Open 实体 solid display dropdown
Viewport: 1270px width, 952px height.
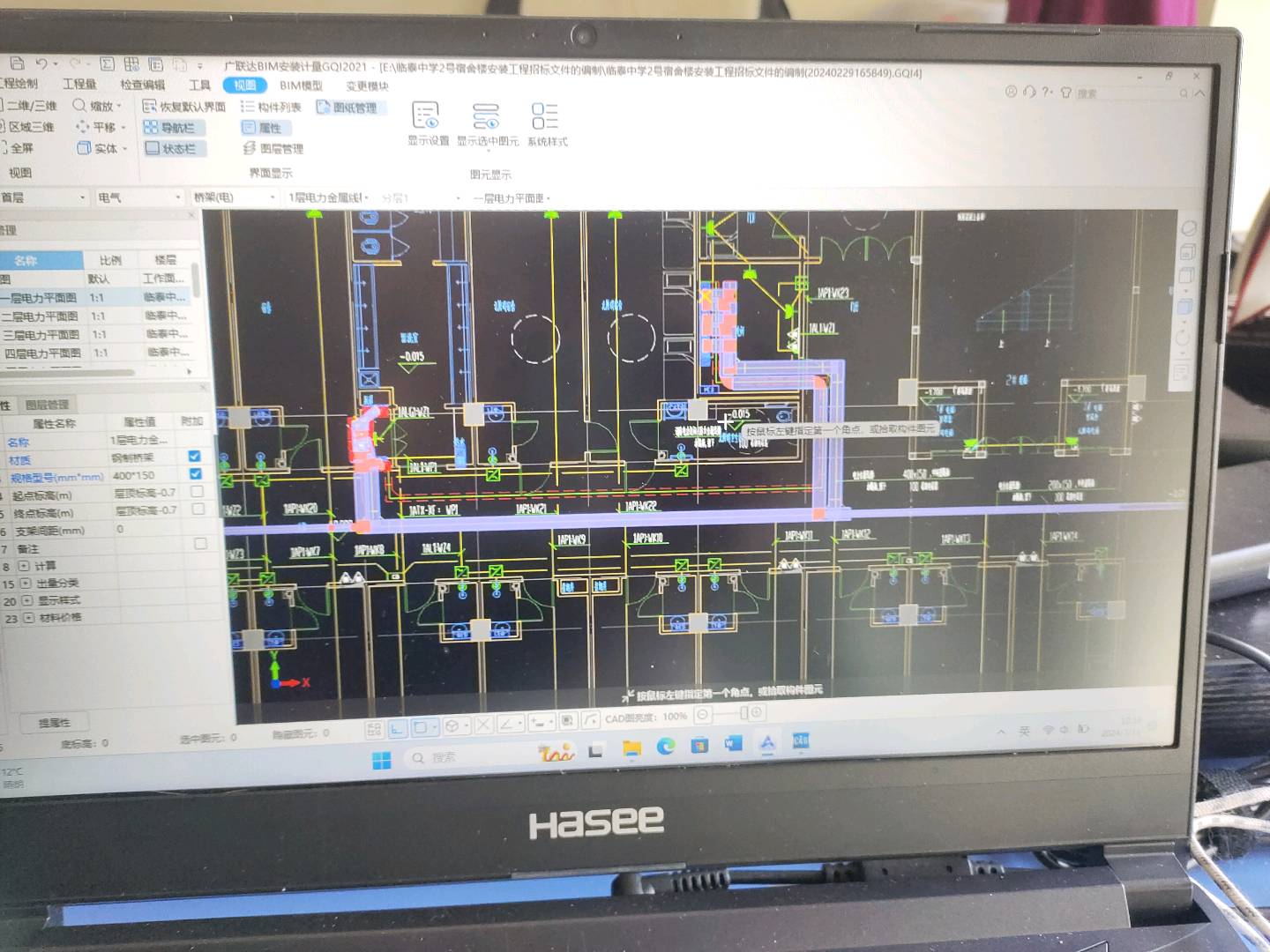(x=103, y=148)
